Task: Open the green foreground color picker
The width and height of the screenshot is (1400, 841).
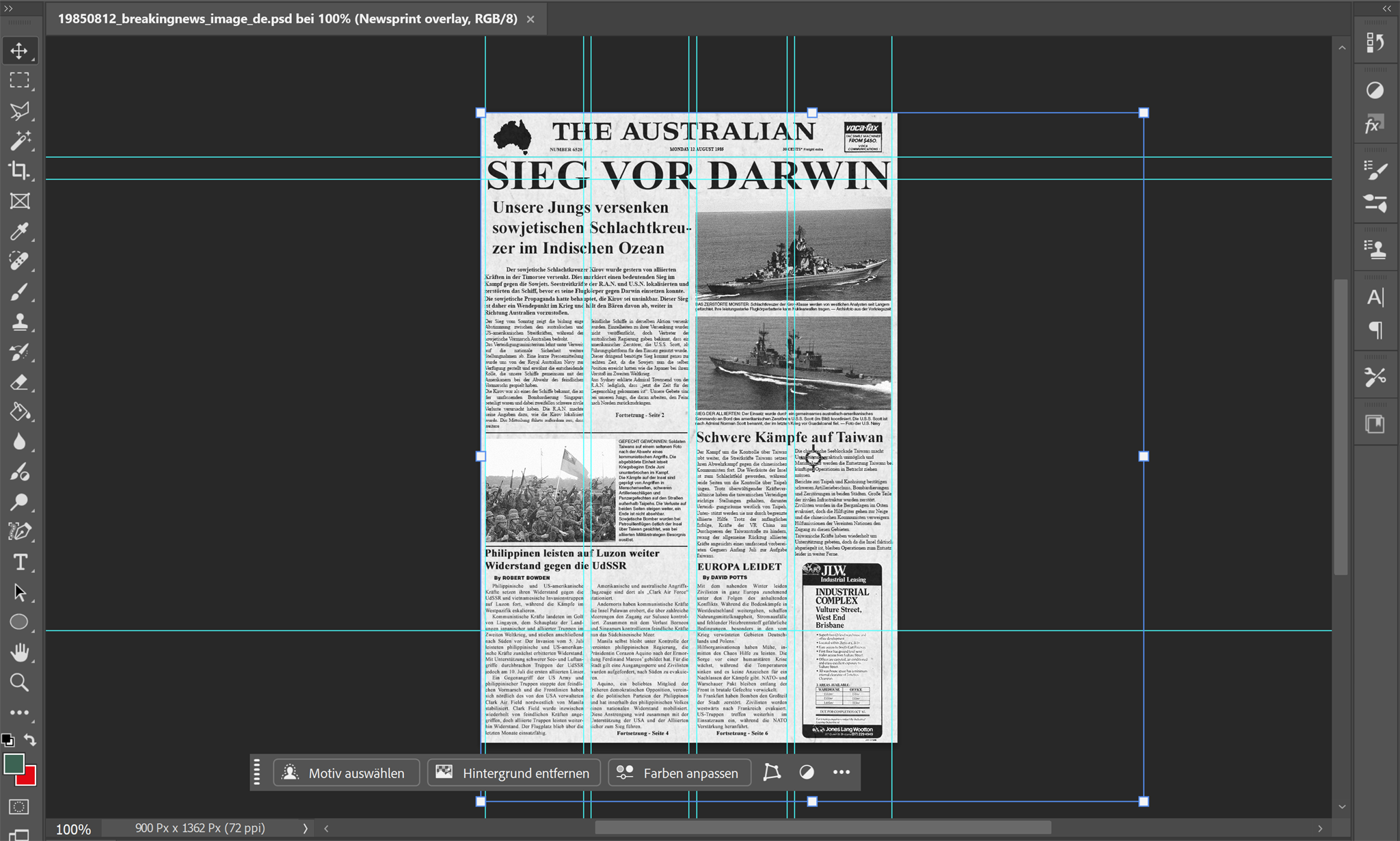Action: point(13,764)
